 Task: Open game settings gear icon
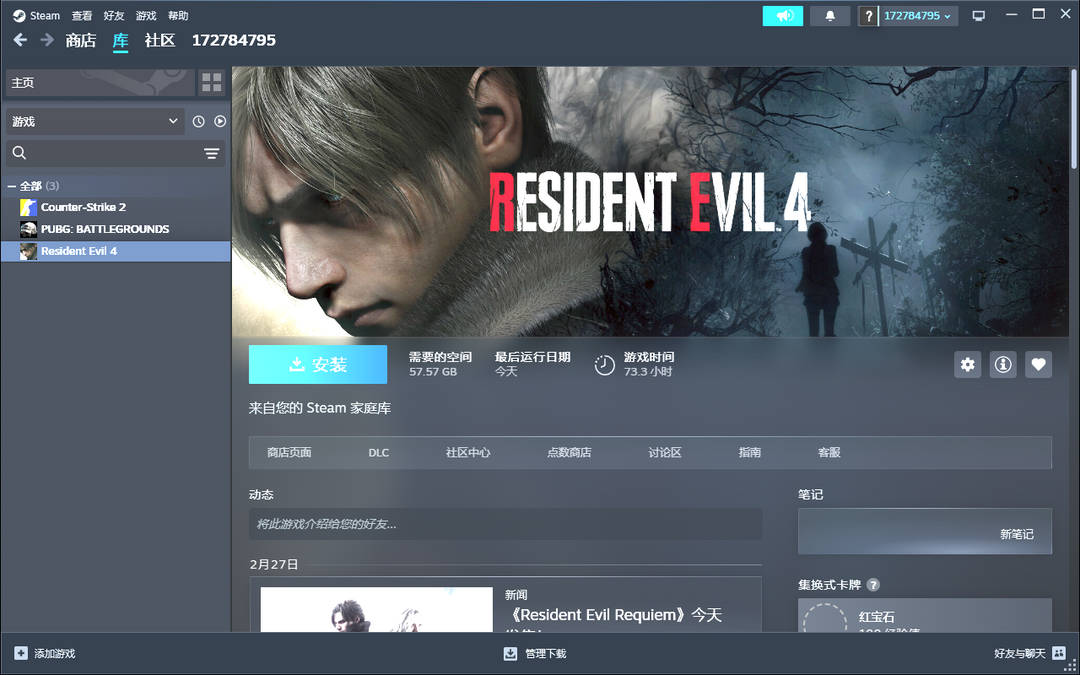click(967, 365)
